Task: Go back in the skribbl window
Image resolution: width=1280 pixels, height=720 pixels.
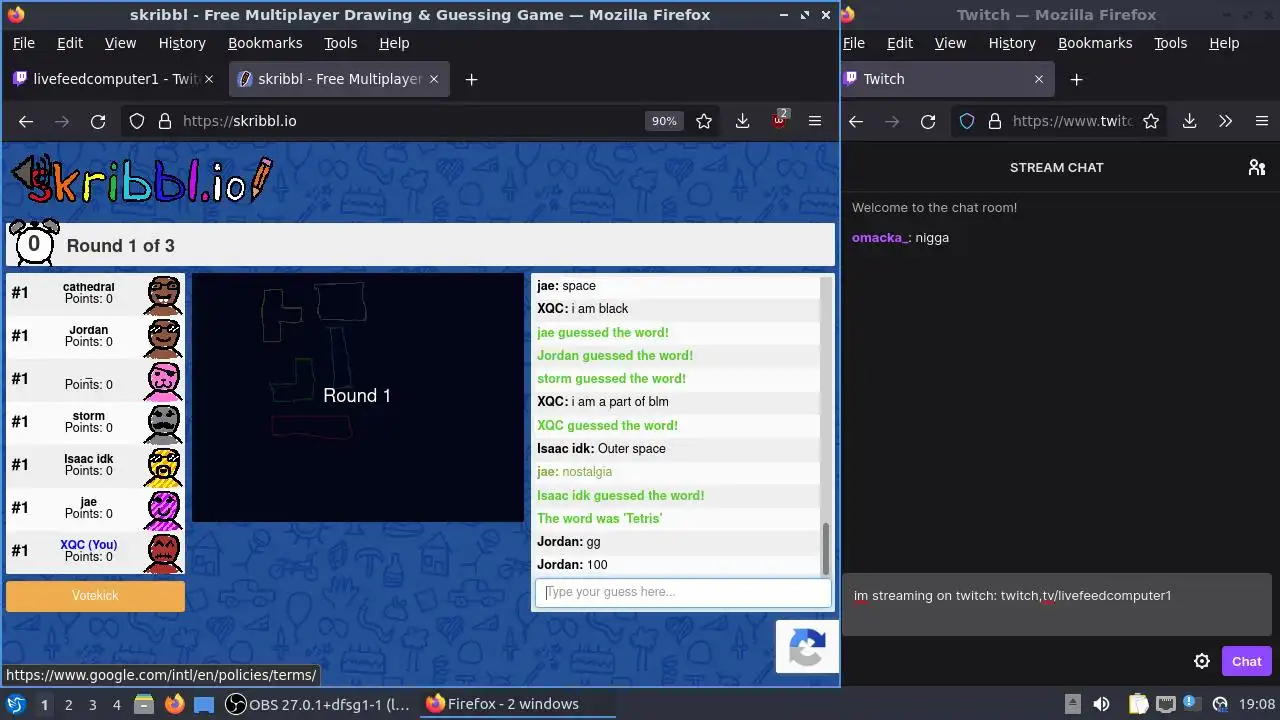Action: 26,121
